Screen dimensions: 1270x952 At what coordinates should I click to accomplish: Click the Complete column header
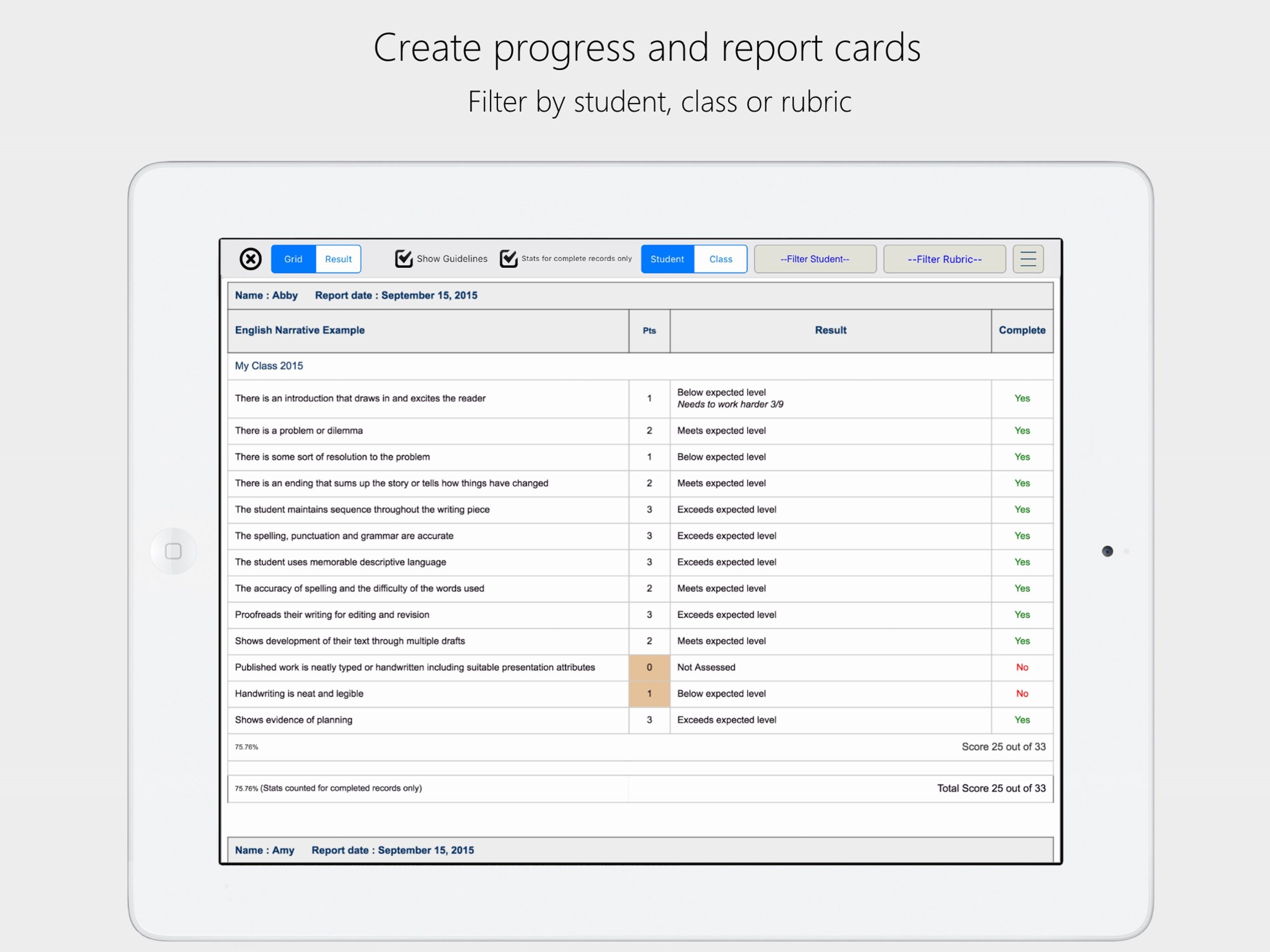tap(1022, 330)
